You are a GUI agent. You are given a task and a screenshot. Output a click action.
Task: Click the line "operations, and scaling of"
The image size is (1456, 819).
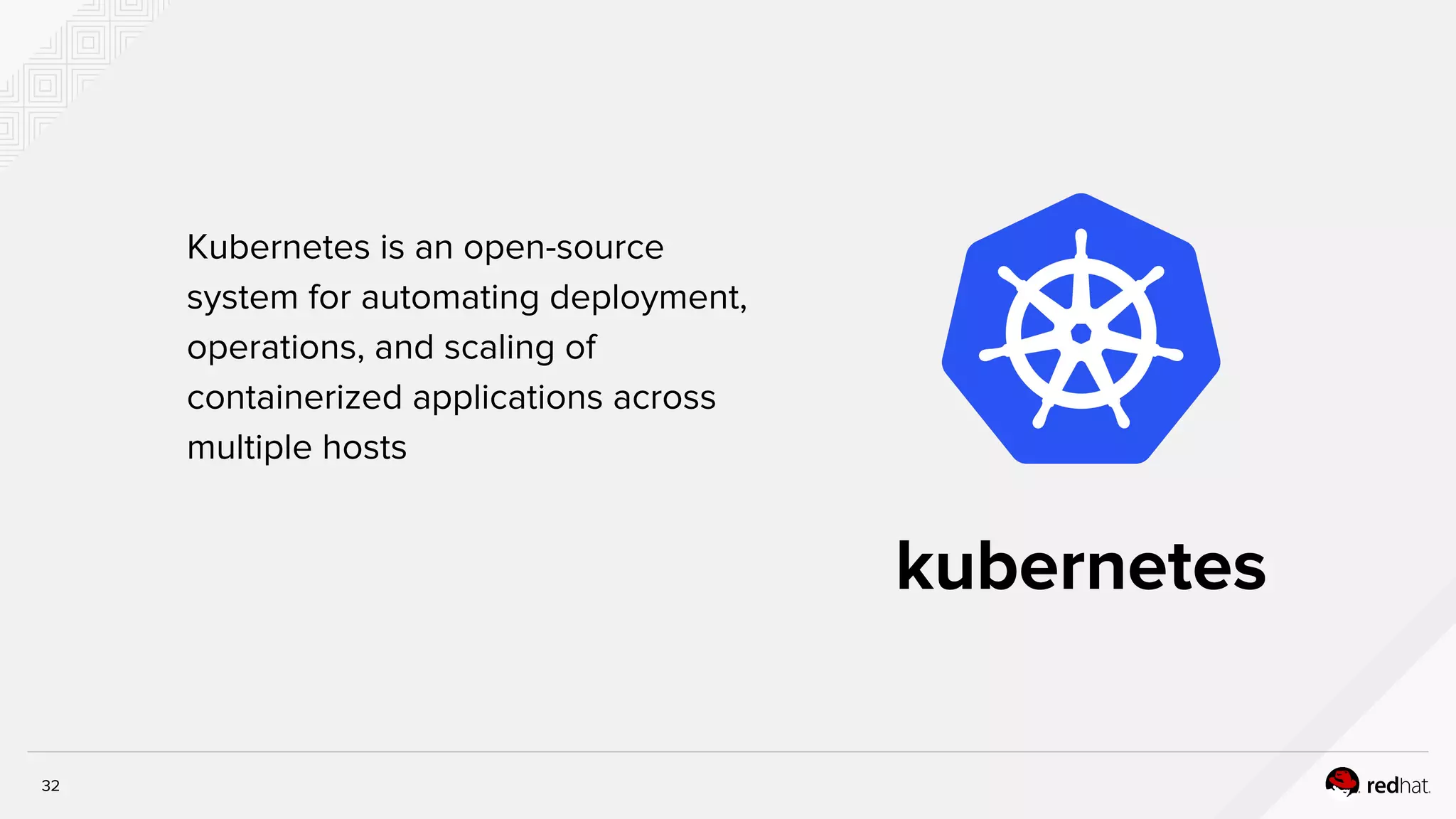tap(392, 348)
